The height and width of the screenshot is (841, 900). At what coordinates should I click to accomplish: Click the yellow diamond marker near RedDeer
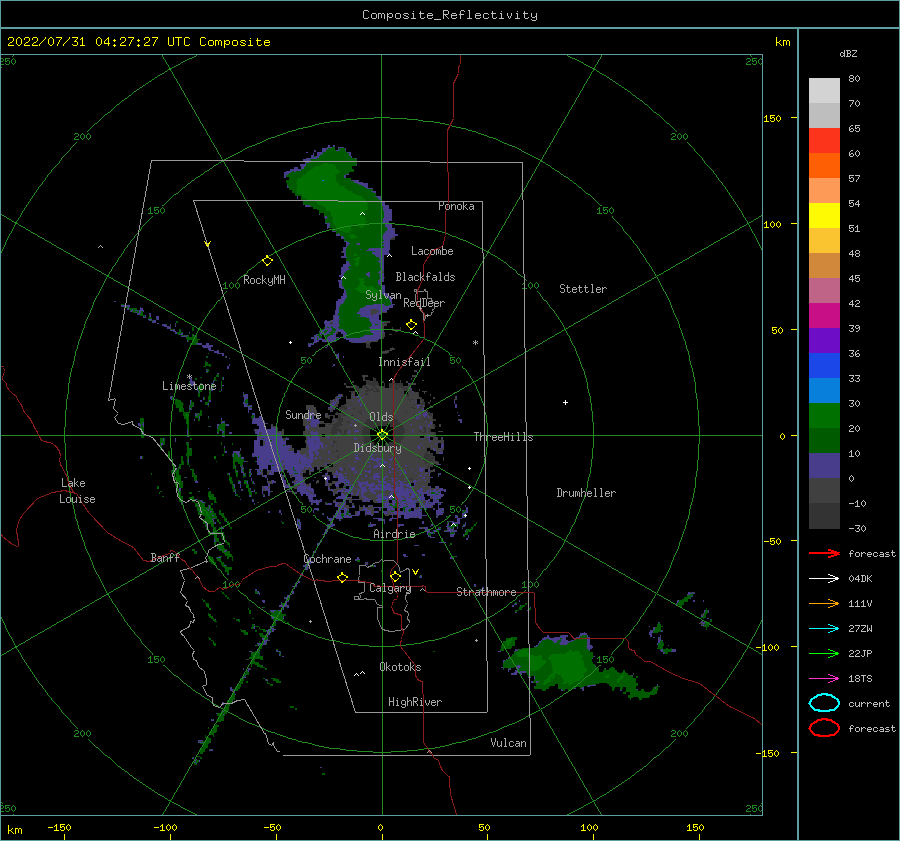[411, 325]
